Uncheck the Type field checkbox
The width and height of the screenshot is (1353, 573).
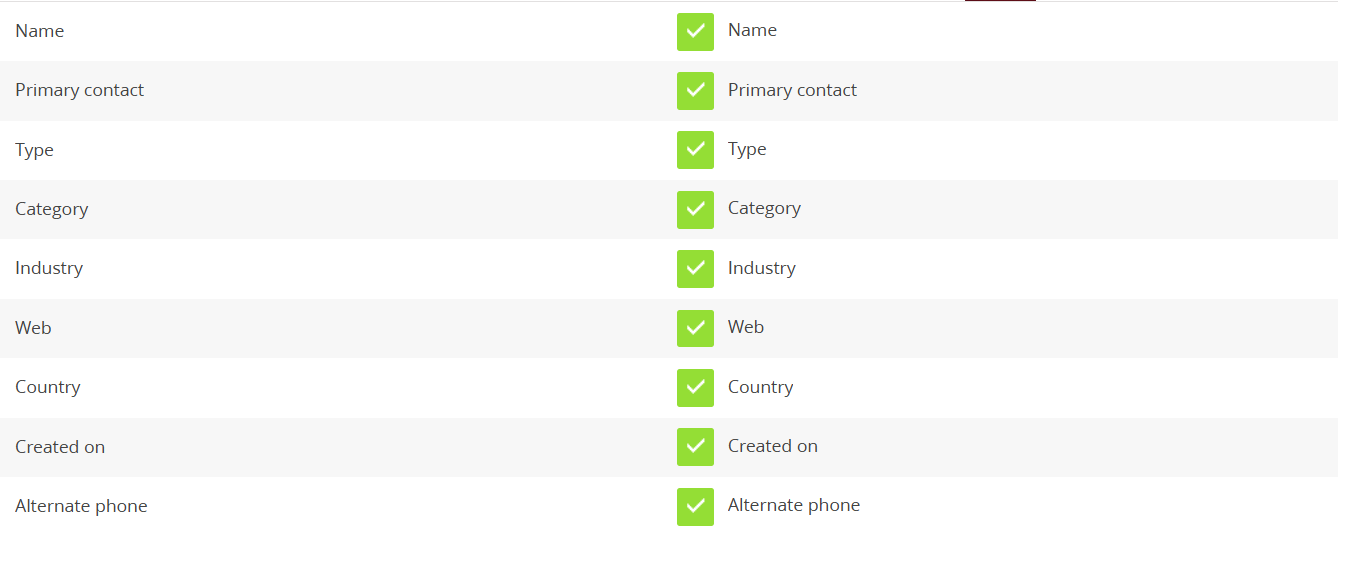[x=695, y=150]
